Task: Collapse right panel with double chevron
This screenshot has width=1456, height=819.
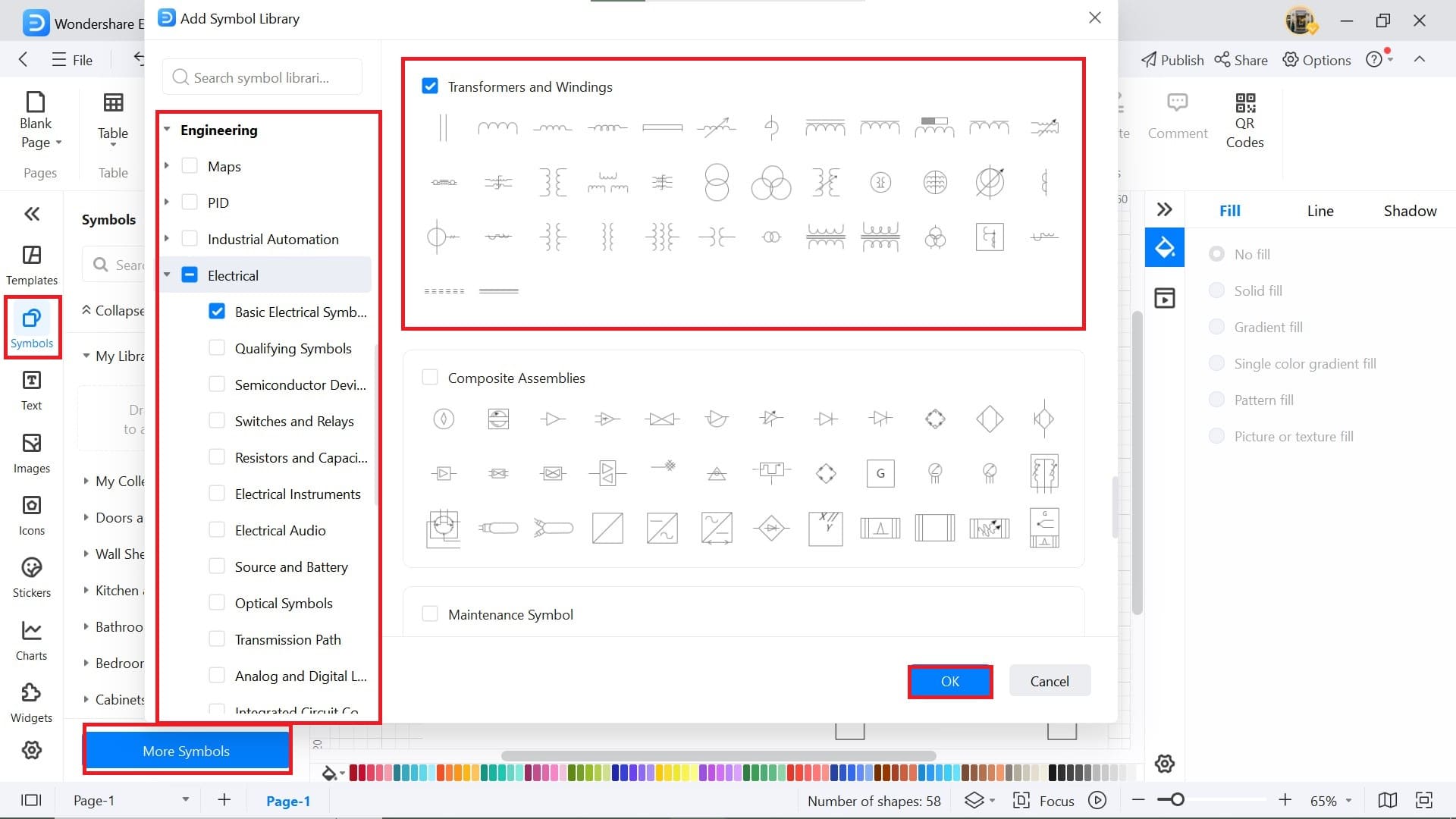Action: [x=1165, y=209]
